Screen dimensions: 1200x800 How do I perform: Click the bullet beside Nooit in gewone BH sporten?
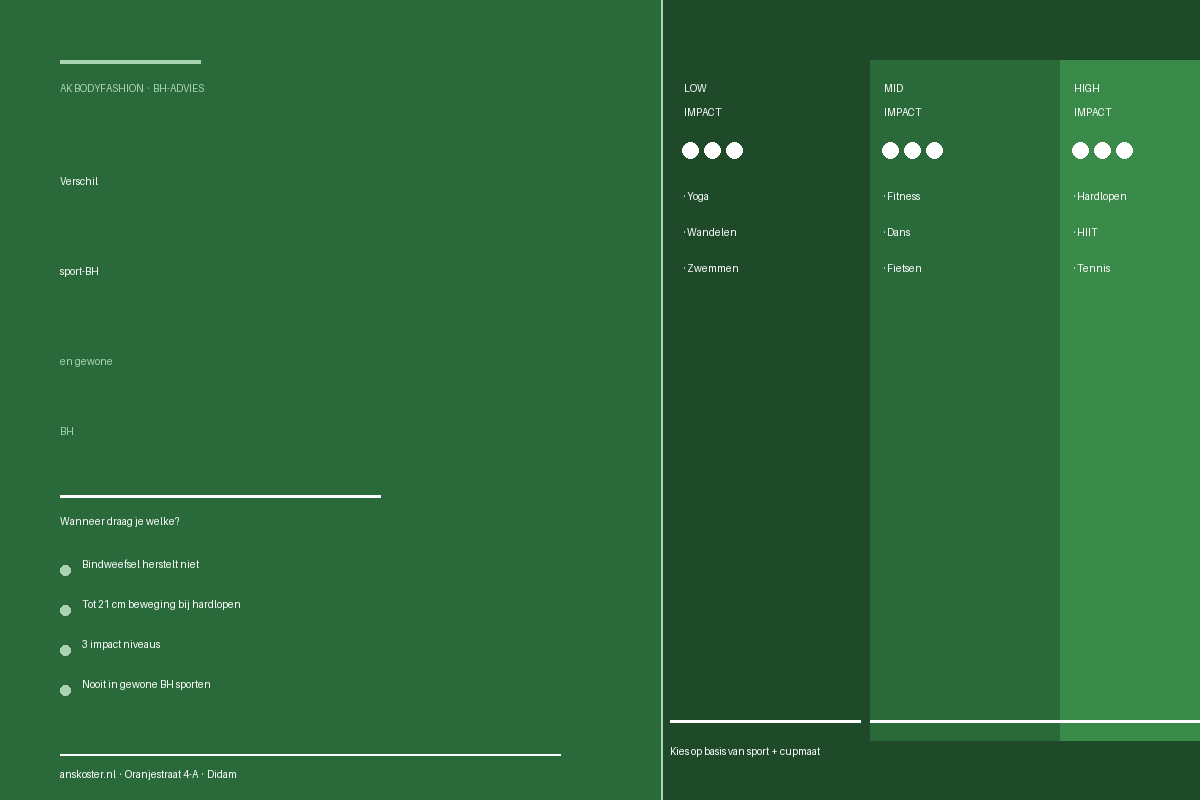(x=65, y=691)
